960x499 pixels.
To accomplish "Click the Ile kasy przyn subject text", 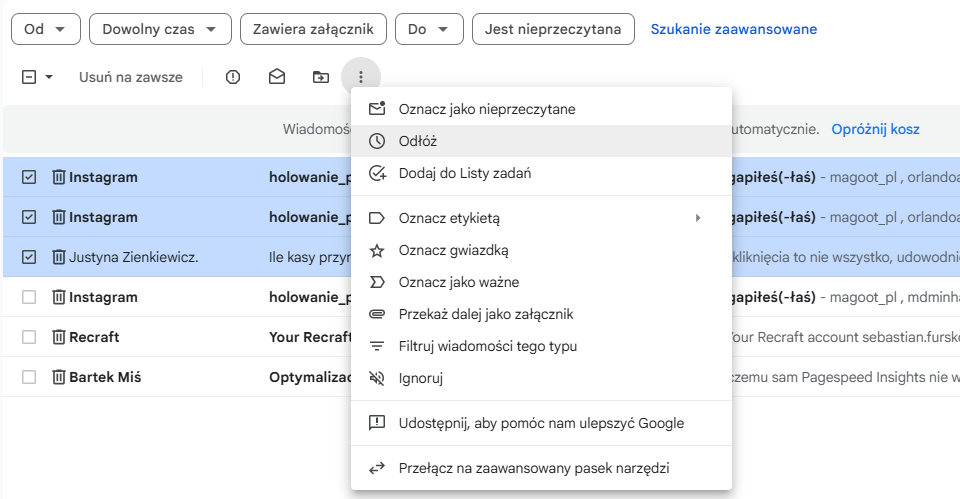I will [310, 257].
